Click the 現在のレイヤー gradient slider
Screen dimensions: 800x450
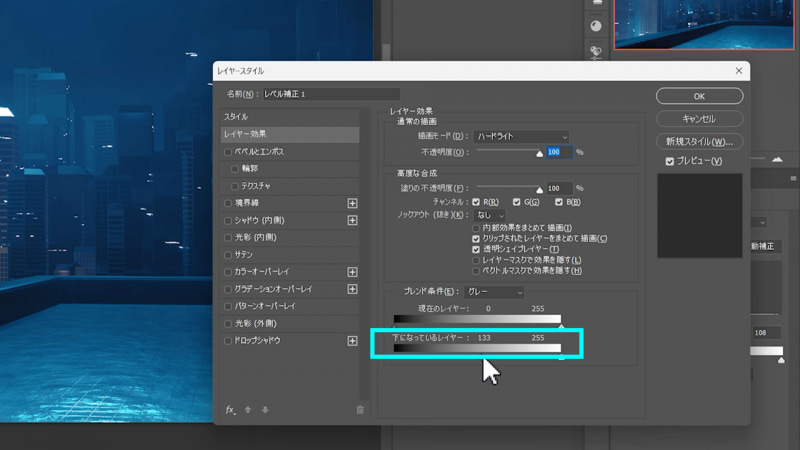[x=477, y=319]
